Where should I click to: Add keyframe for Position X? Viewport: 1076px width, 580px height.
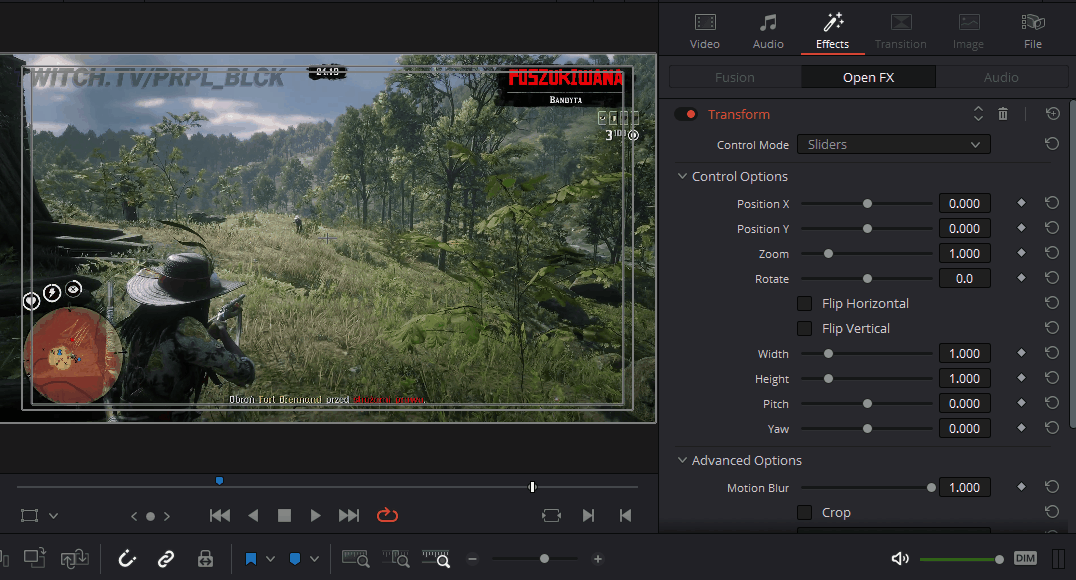pyautogui.click(x=1021, y=204)
